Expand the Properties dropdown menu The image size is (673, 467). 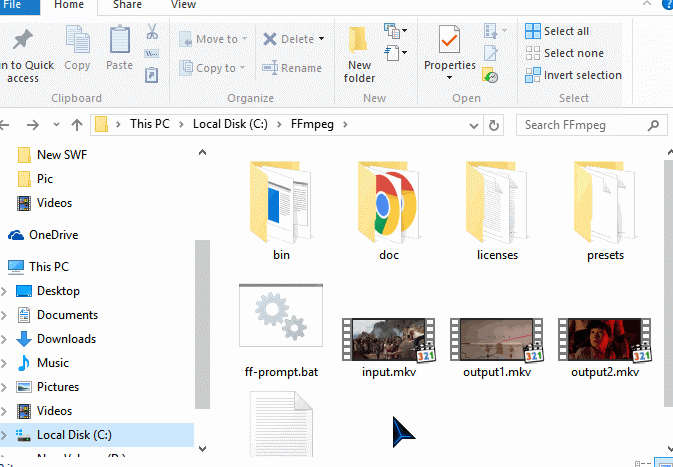pos(449,77)
